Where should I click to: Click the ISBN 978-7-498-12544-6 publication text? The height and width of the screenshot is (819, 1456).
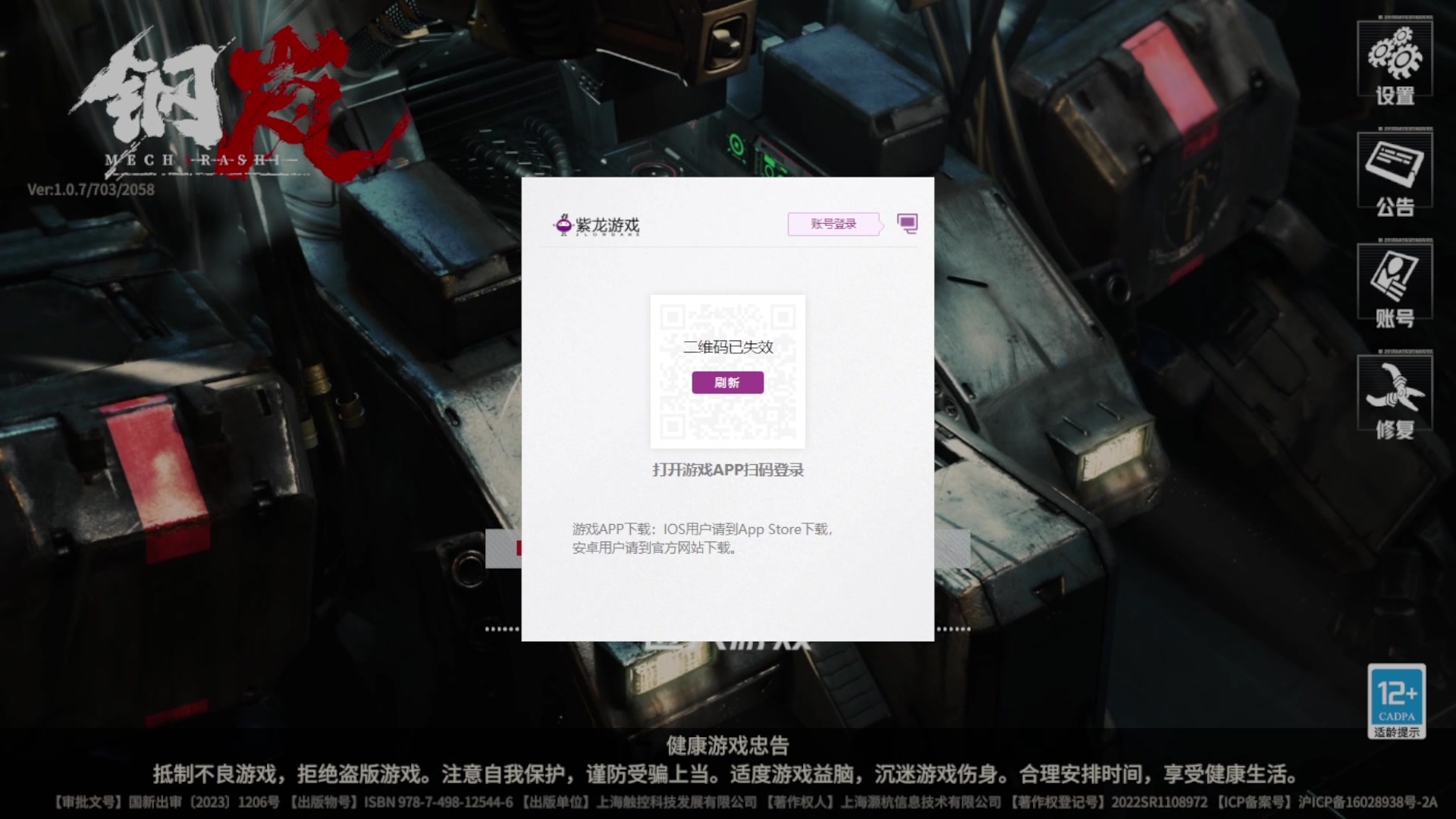(438, 802)
